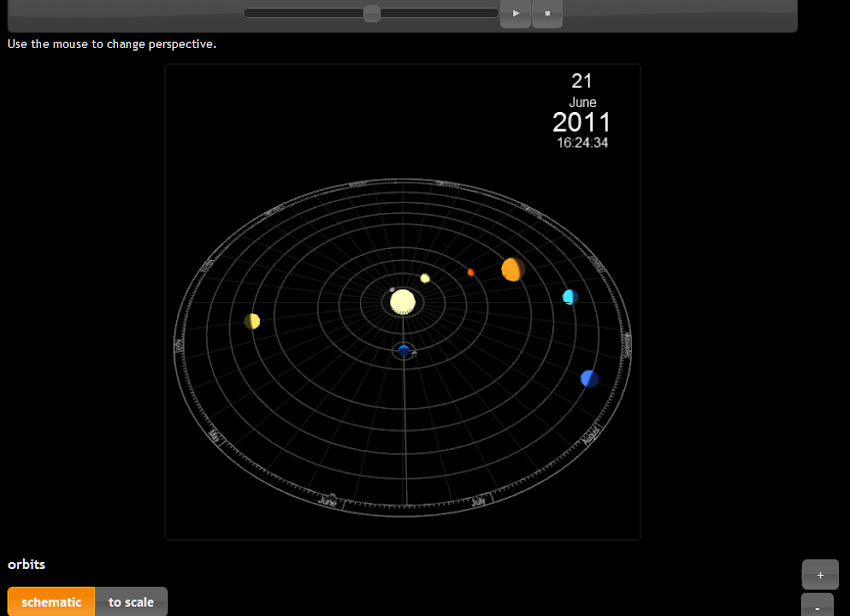Click the date display showing 21 June 2011
Image resolution: width=850 pixels, height=616 pixels.
point(582,101)
